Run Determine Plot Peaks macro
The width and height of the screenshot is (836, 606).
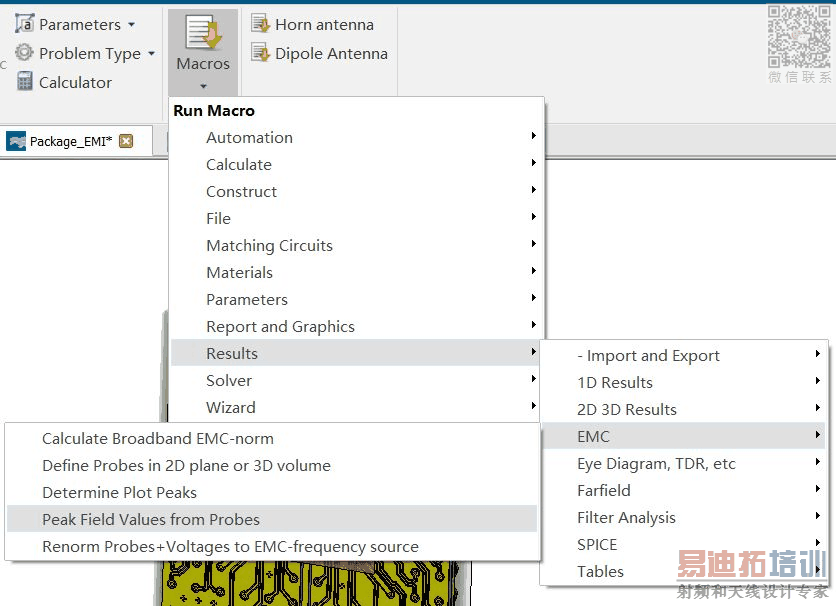click(272, 492)
